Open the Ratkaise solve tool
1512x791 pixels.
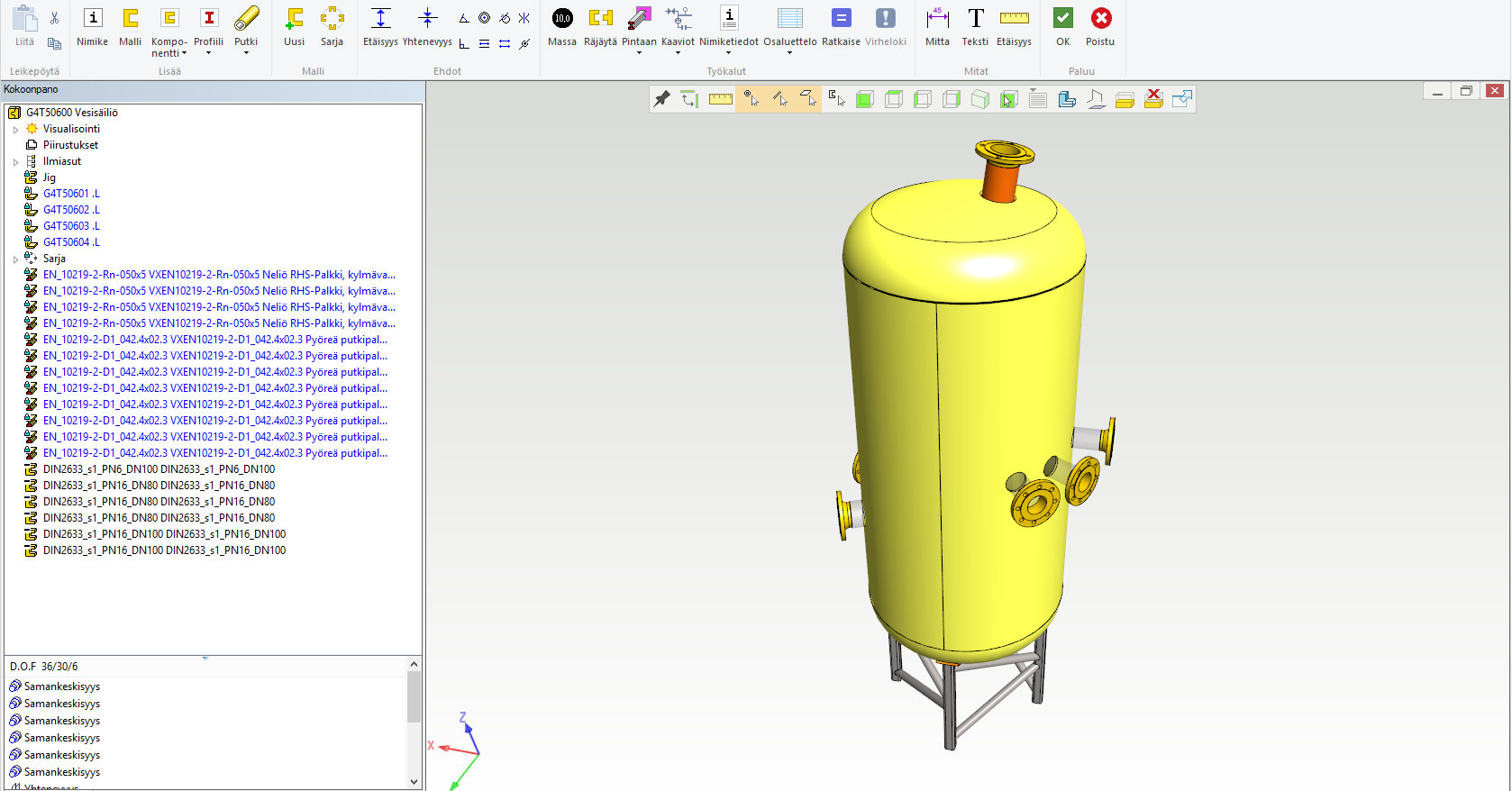click(x=841, y=26)
